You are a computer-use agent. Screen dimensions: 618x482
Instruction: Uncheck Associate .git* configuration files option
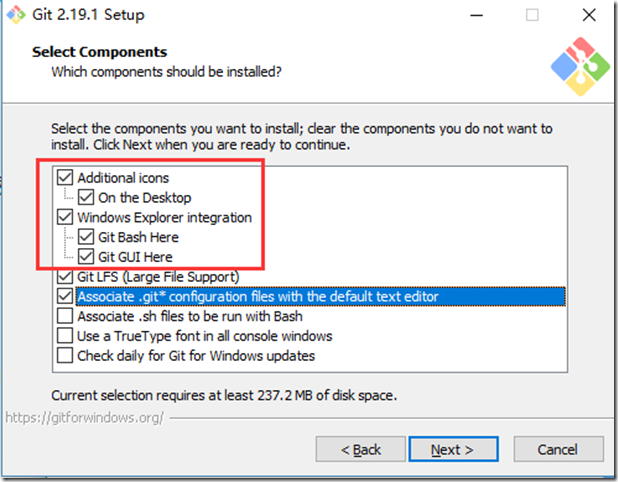66,296
